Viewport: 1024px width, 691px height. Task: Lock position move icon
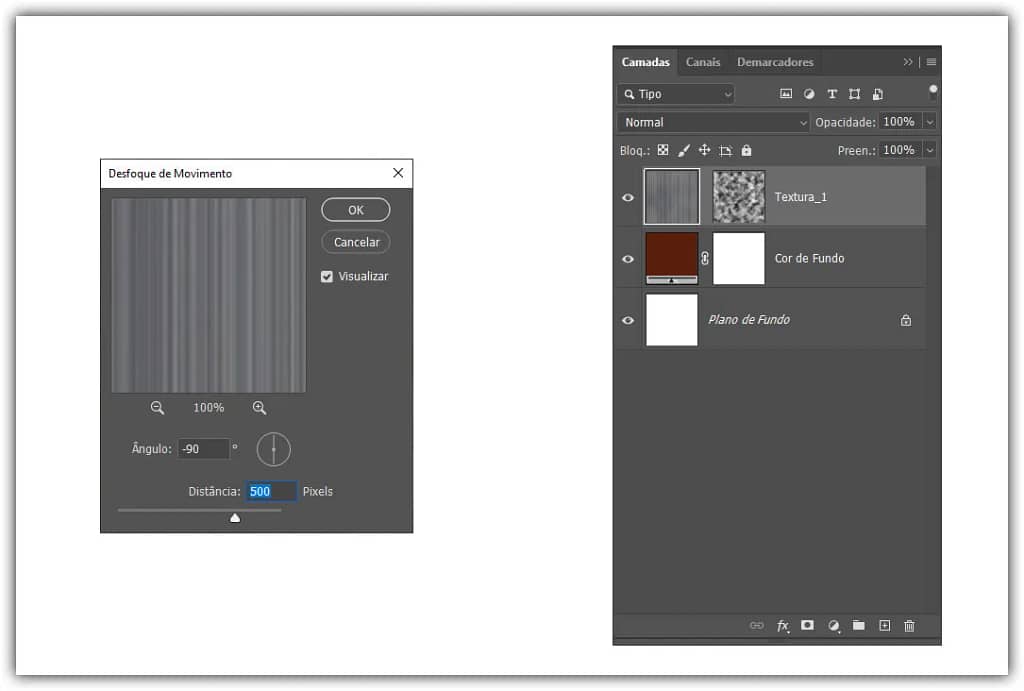[704, 150]
